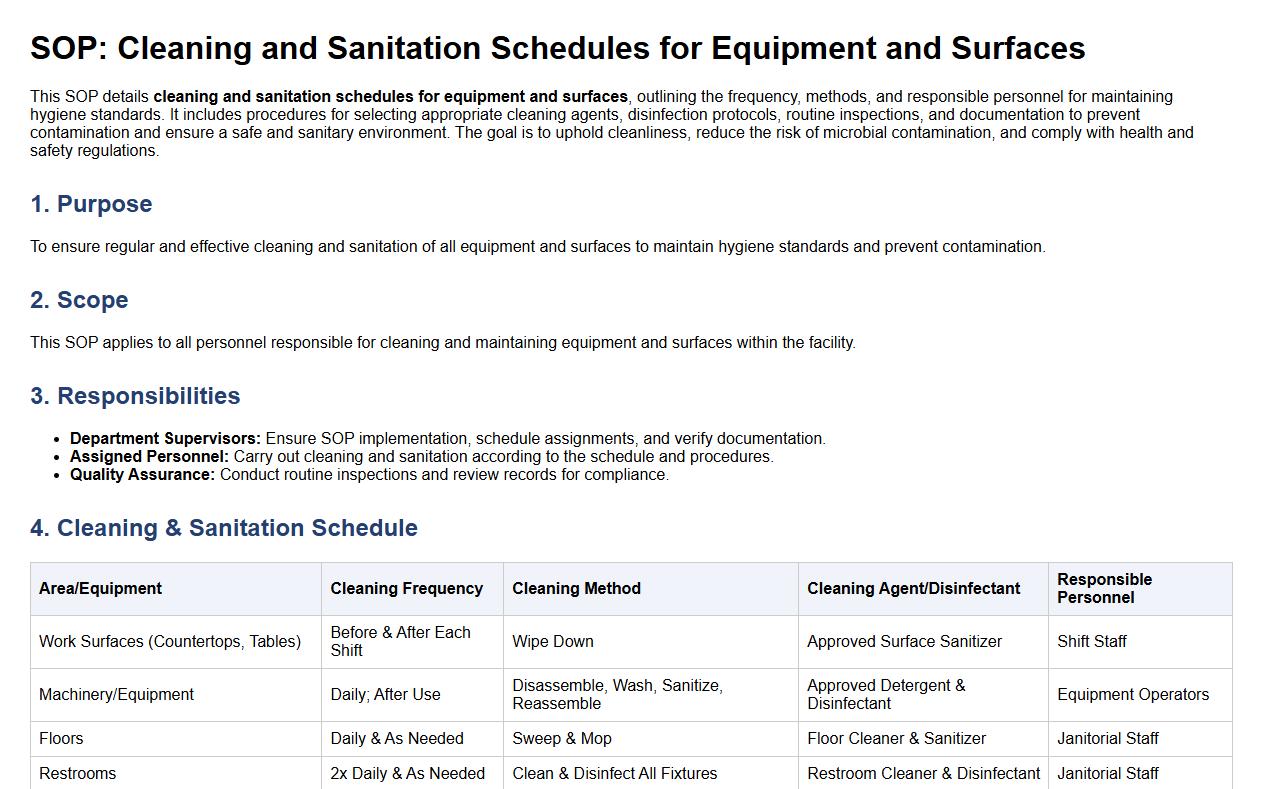Viewport: 1263px width, 789px height.
Task: Click the "Cleaning Agent/Disinfectant" column header
Action: point(913,588)
